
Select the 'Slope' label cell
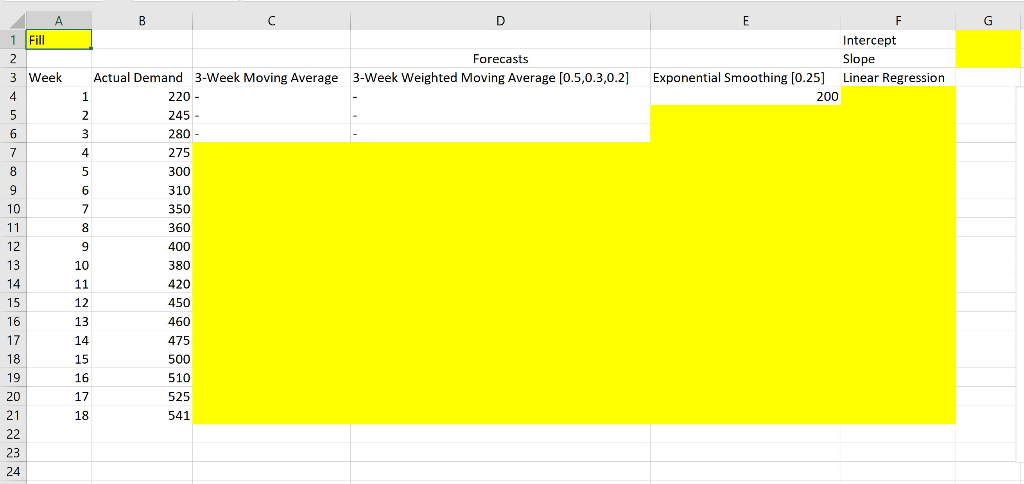point(898,59)
